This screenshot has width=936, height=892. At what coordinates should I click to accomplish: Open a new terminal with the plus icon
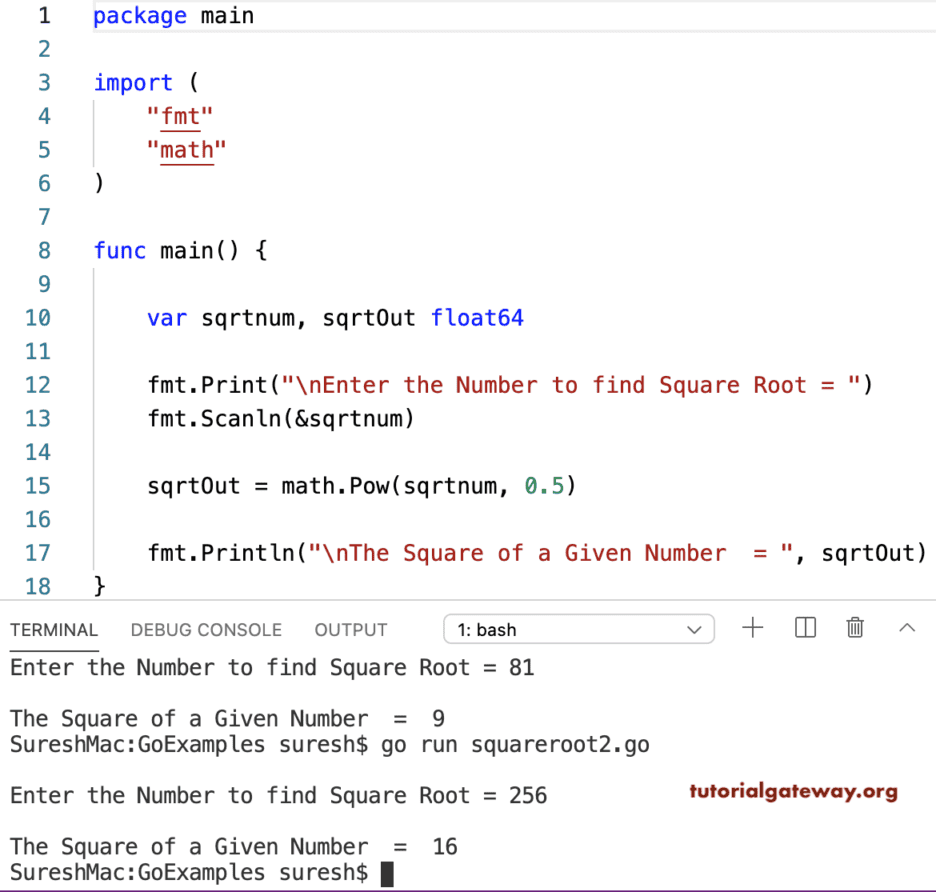tap(753, 628)
